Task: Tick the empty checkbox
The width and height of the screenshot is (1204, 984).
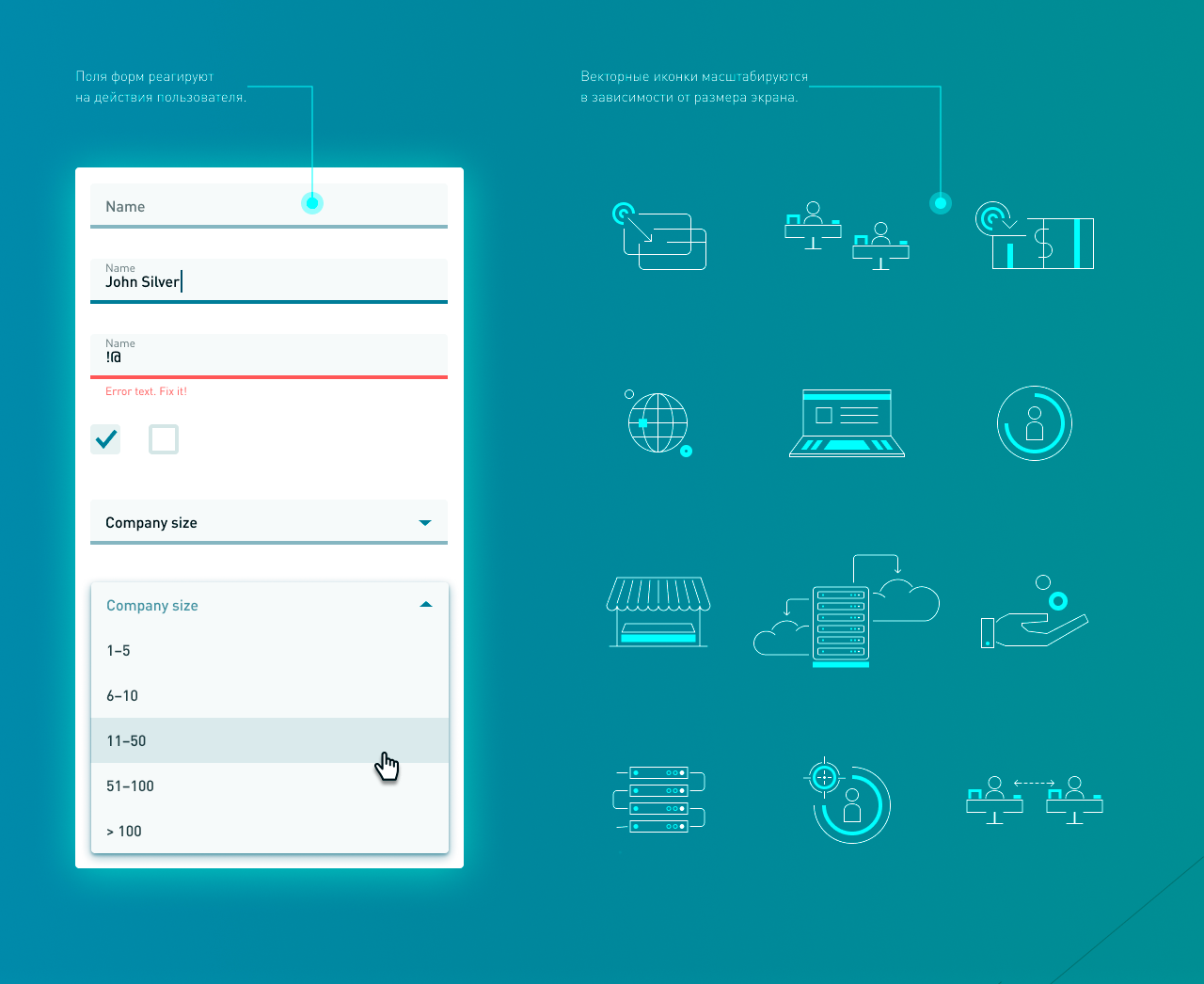Action: coord(164,438)
